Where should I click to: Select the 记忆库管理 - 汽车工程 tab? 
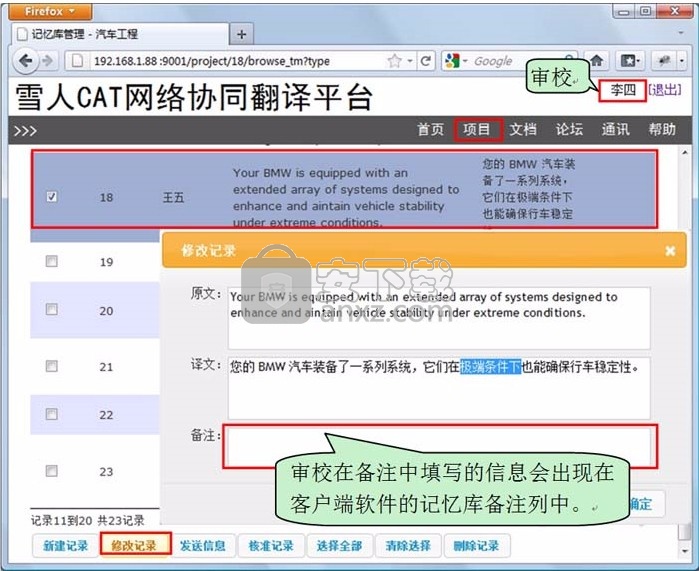tap(120, 34)
